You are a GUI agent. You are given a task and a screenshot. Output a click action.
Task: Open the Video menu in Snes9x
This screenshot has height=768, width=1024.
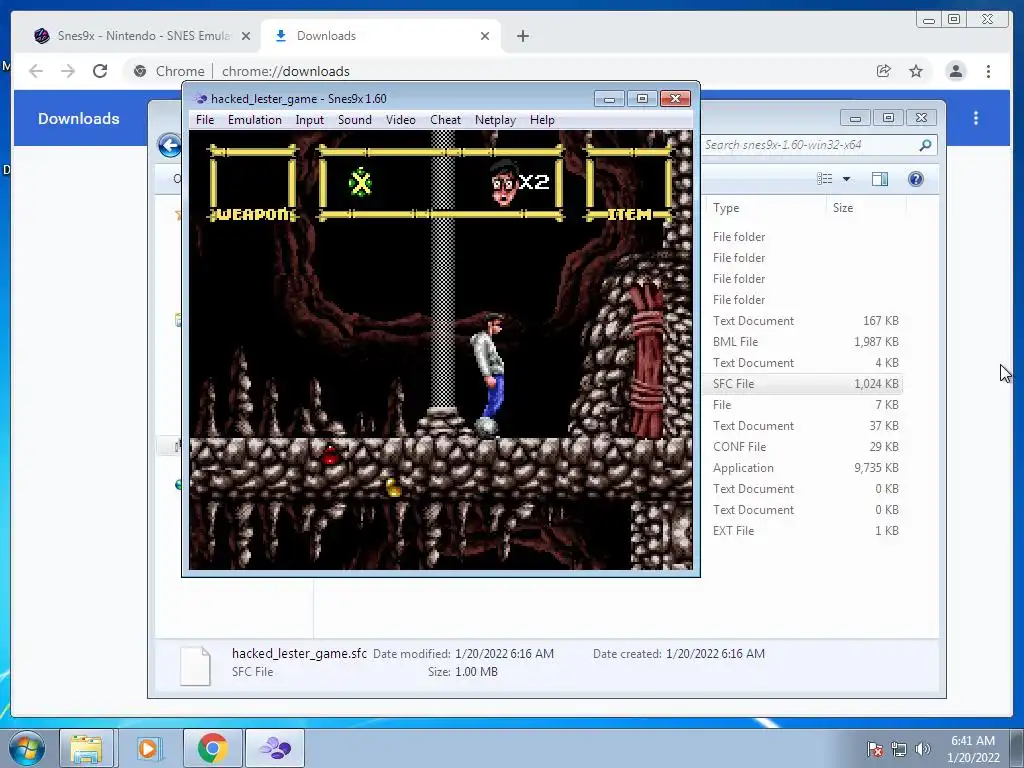pos(400,120)
